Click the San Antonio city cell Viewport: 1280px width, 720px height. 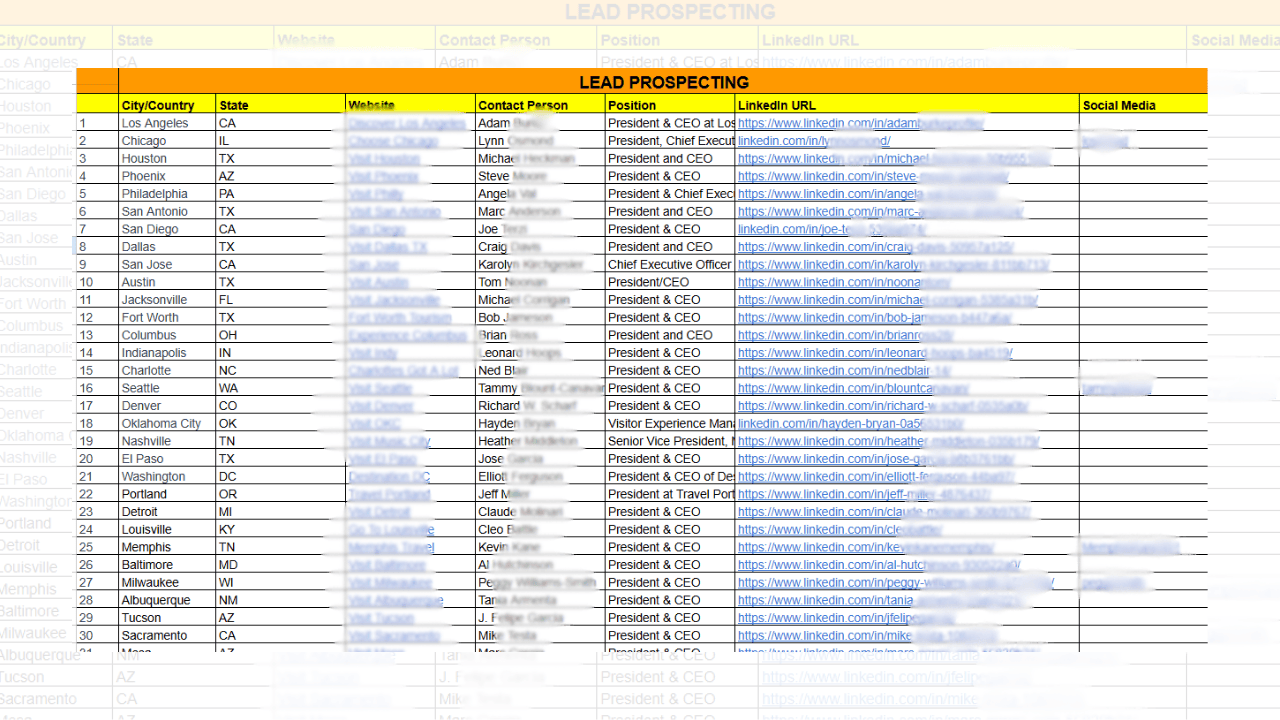[167, 211]
